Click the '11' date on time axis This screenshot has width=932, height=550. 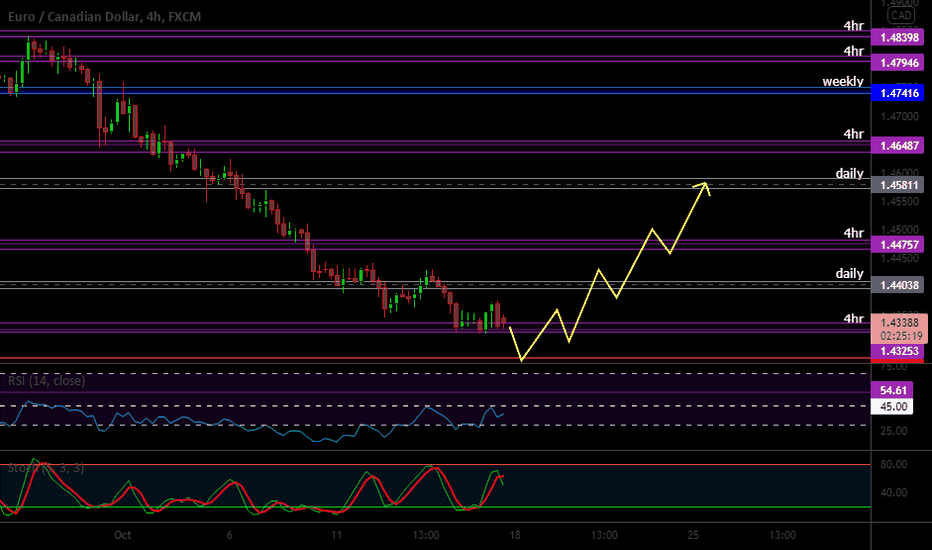[336, 535]
